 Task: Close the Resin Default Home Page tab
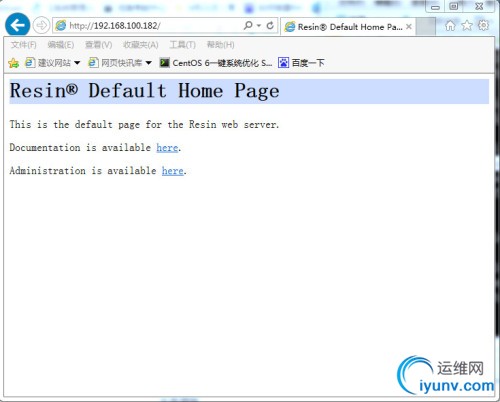[x=409, y=27]
